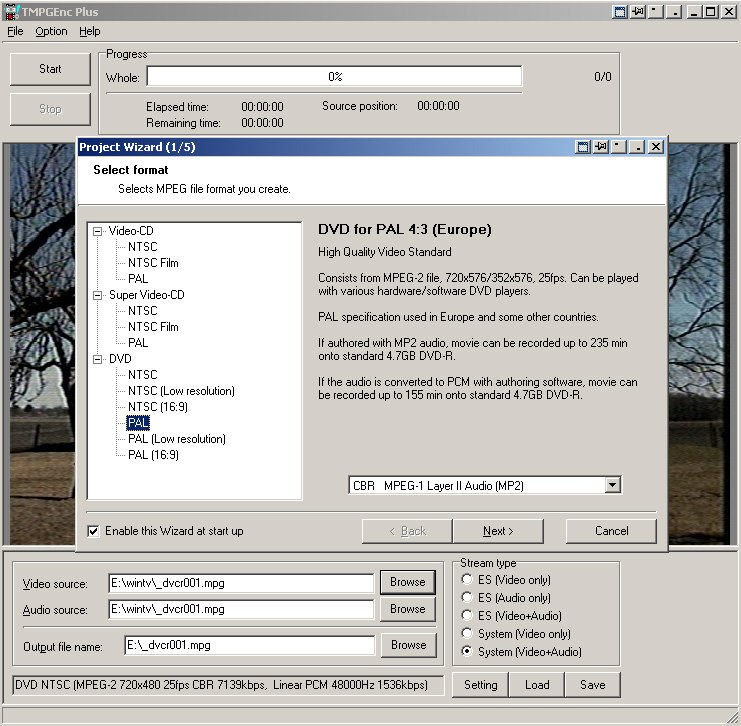Select ES (Audio only) stream type

click(x=467, y=597)
